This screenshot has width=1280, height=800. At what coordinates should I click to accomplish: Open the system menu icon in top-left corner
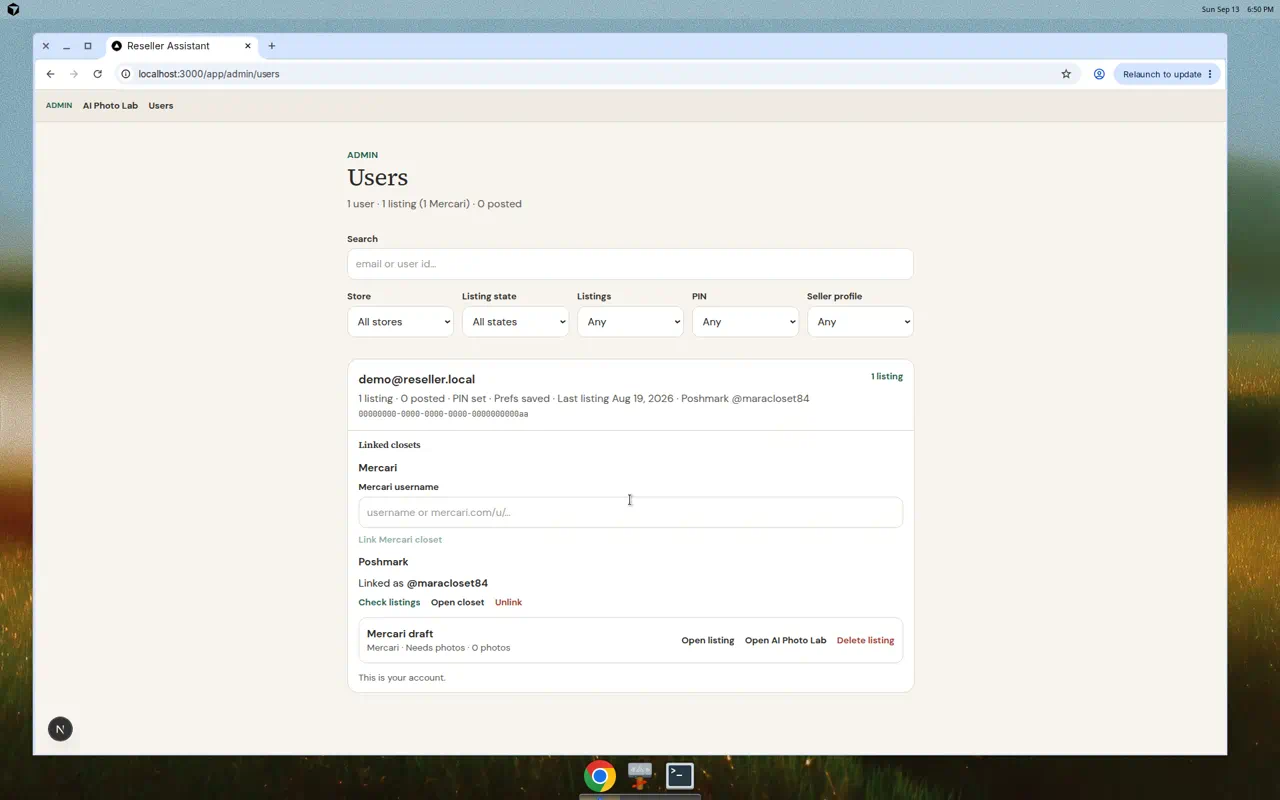[13, 9]
